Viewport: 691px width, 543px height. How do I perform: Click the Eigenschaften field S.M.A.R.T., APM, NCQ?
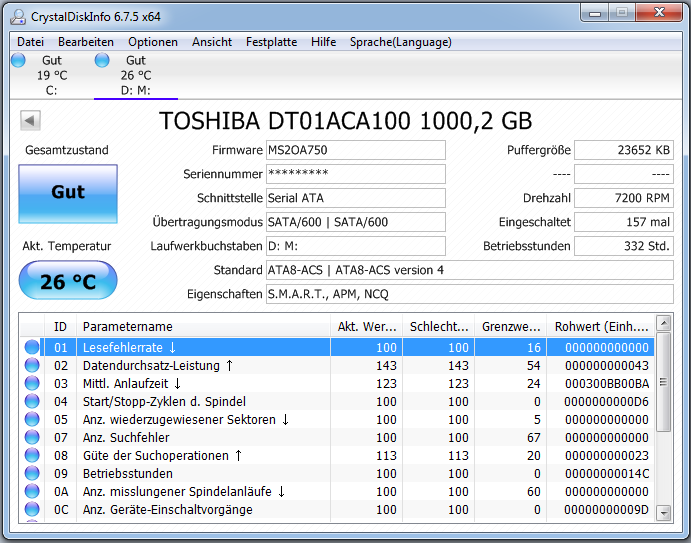470,294
